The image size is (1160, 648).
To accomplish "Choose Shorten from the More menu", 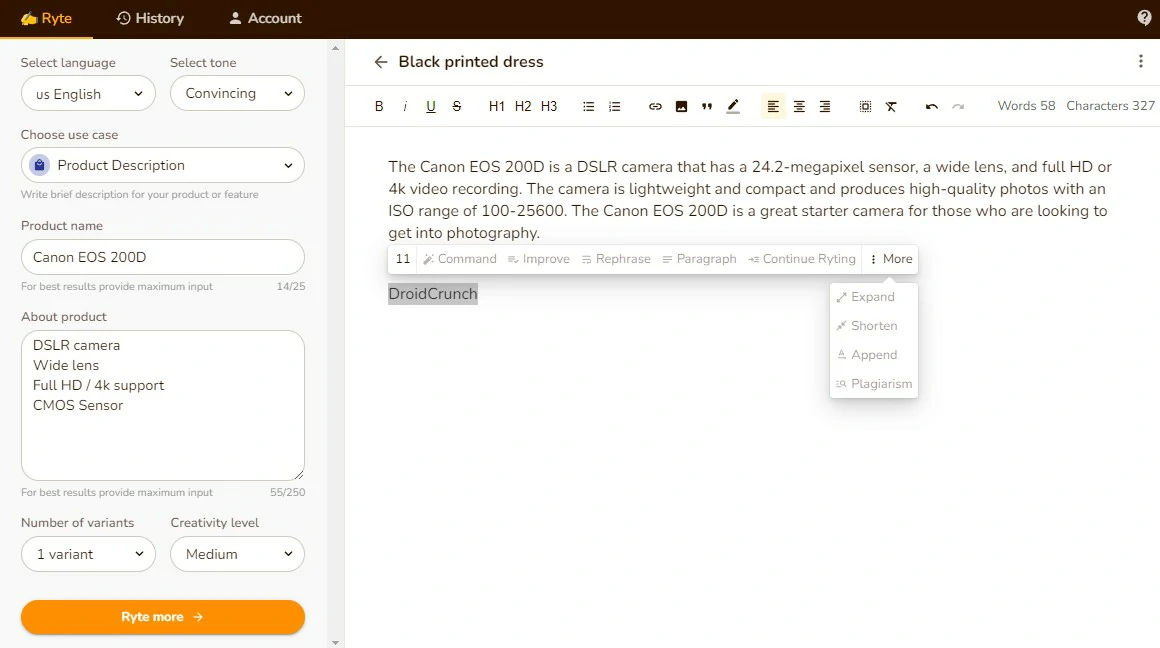I will (873, 325).
